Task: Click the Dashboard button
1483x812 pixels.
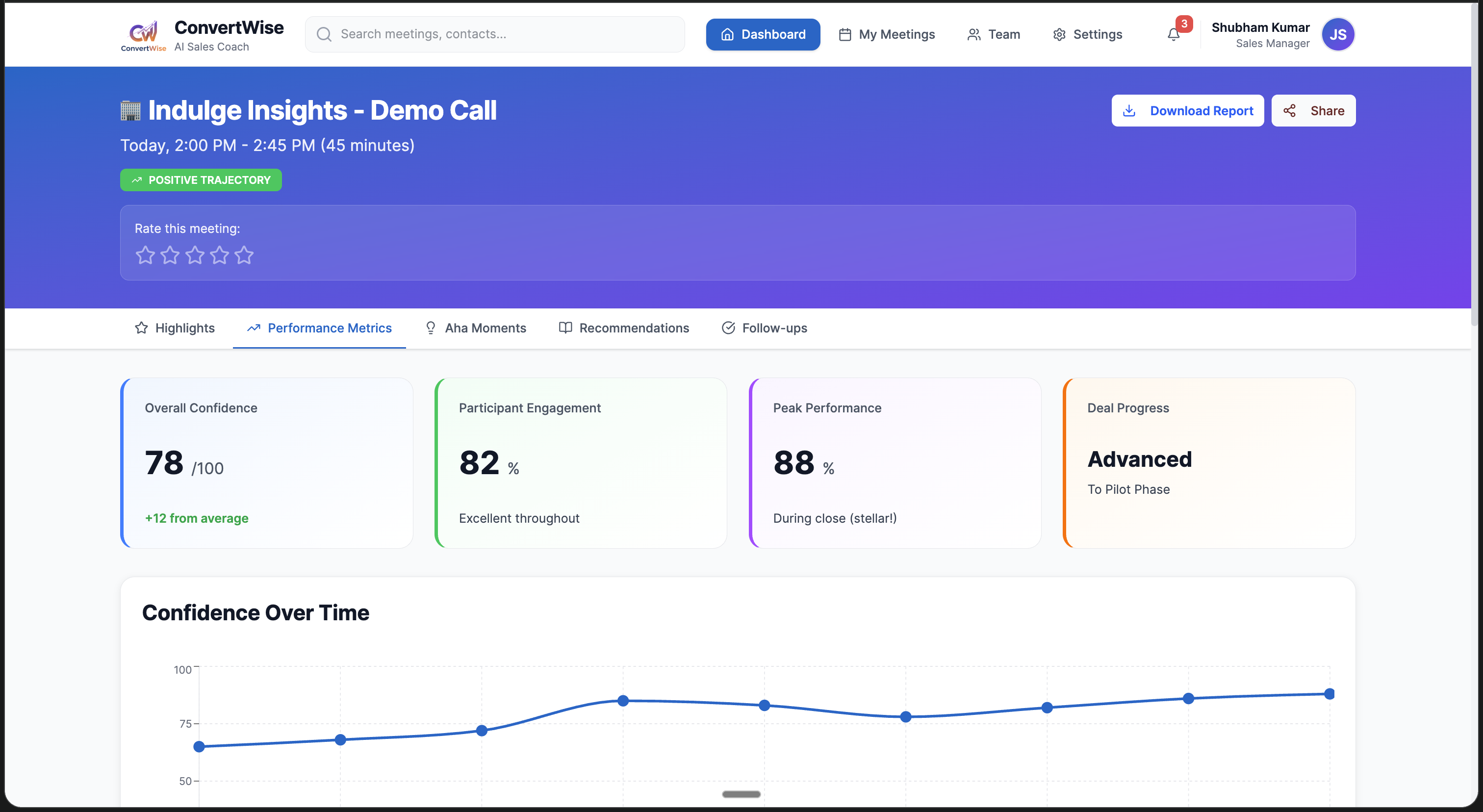Action: [x=763, y=34]
